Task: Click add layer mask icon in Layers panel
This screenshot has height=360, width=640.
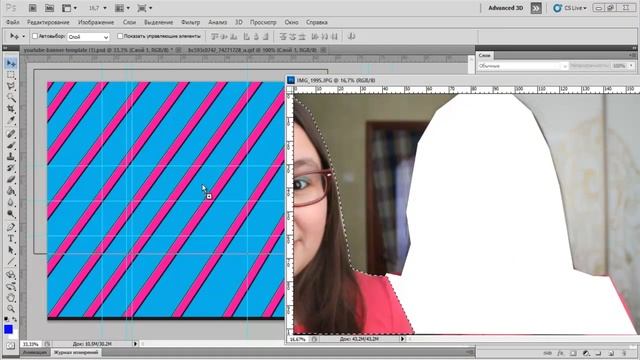Action: click(573, 353)
